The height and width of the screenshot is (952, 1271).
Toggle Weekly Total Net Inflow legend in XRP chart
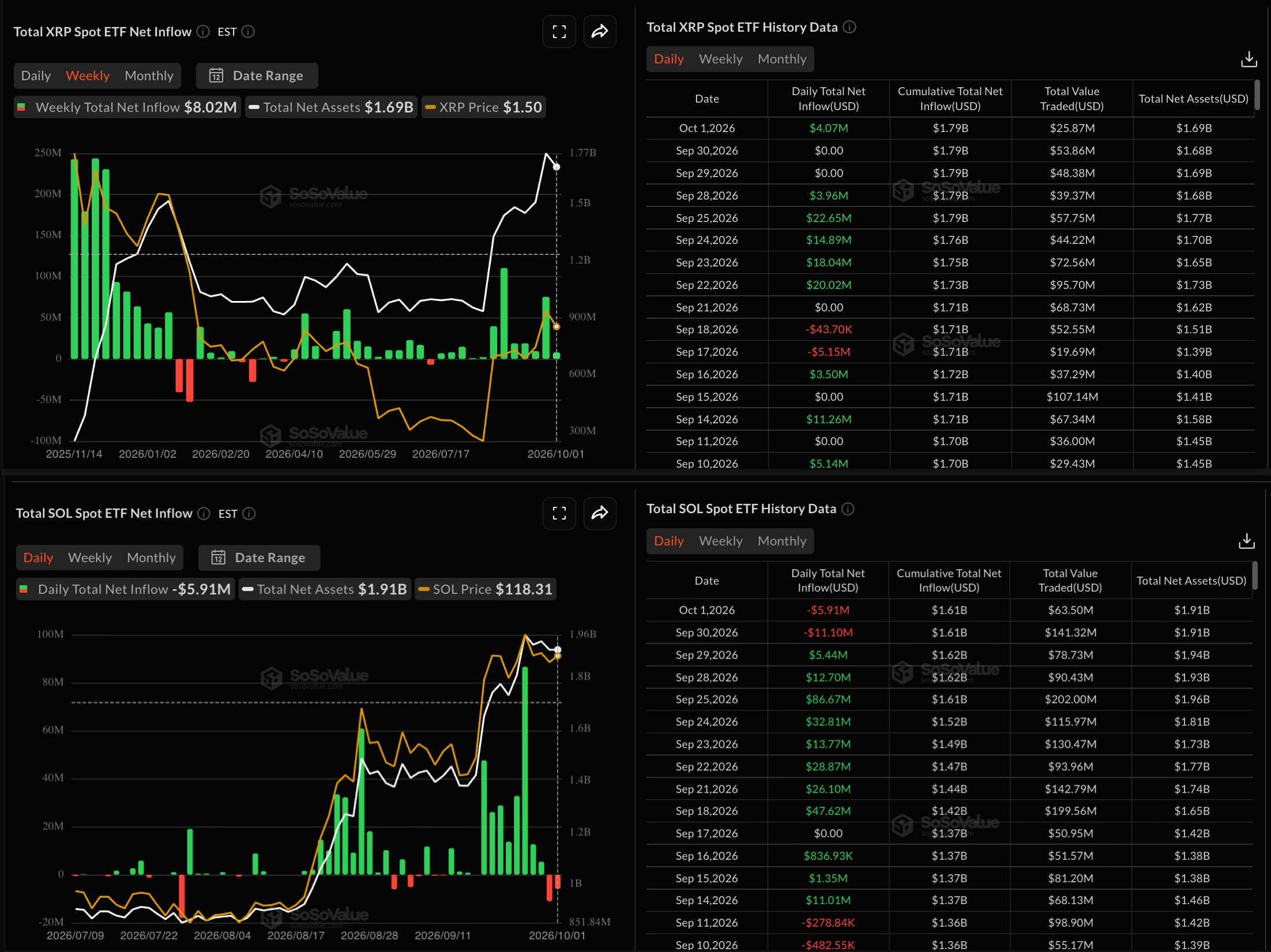pyautogui.click(x=127, y=107)
